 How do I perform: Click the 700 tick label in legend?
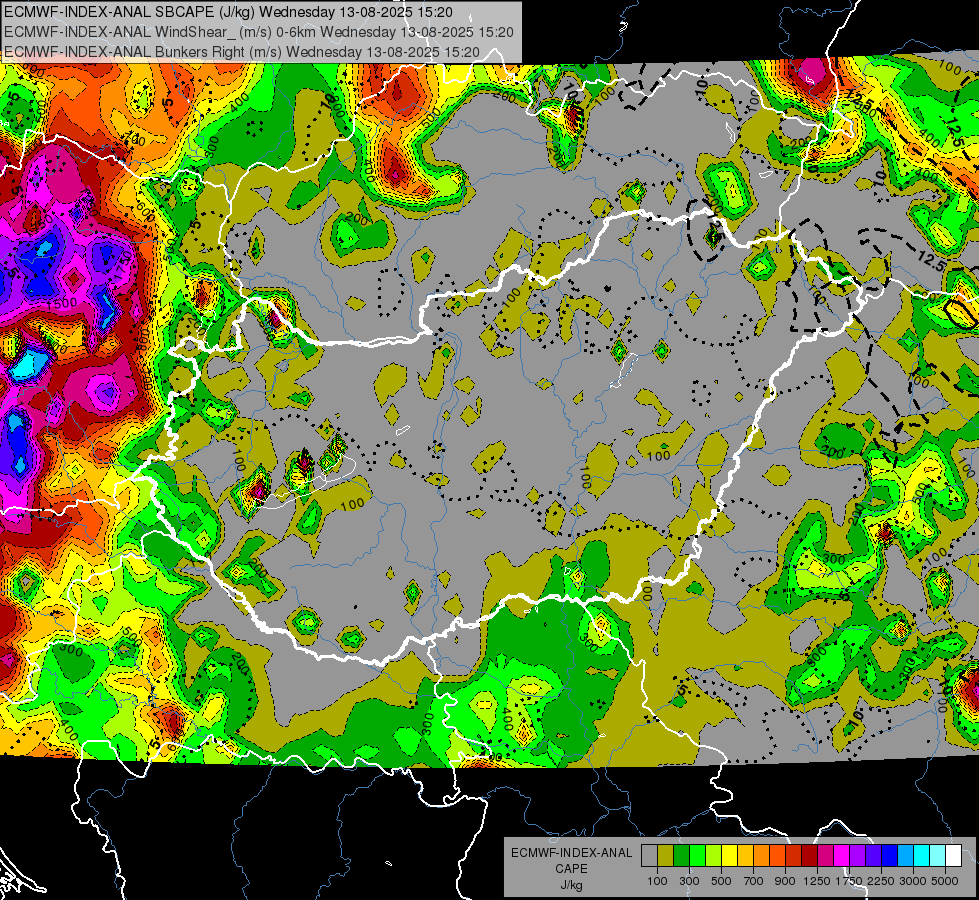pyautogui.click(x=754, y=881)
